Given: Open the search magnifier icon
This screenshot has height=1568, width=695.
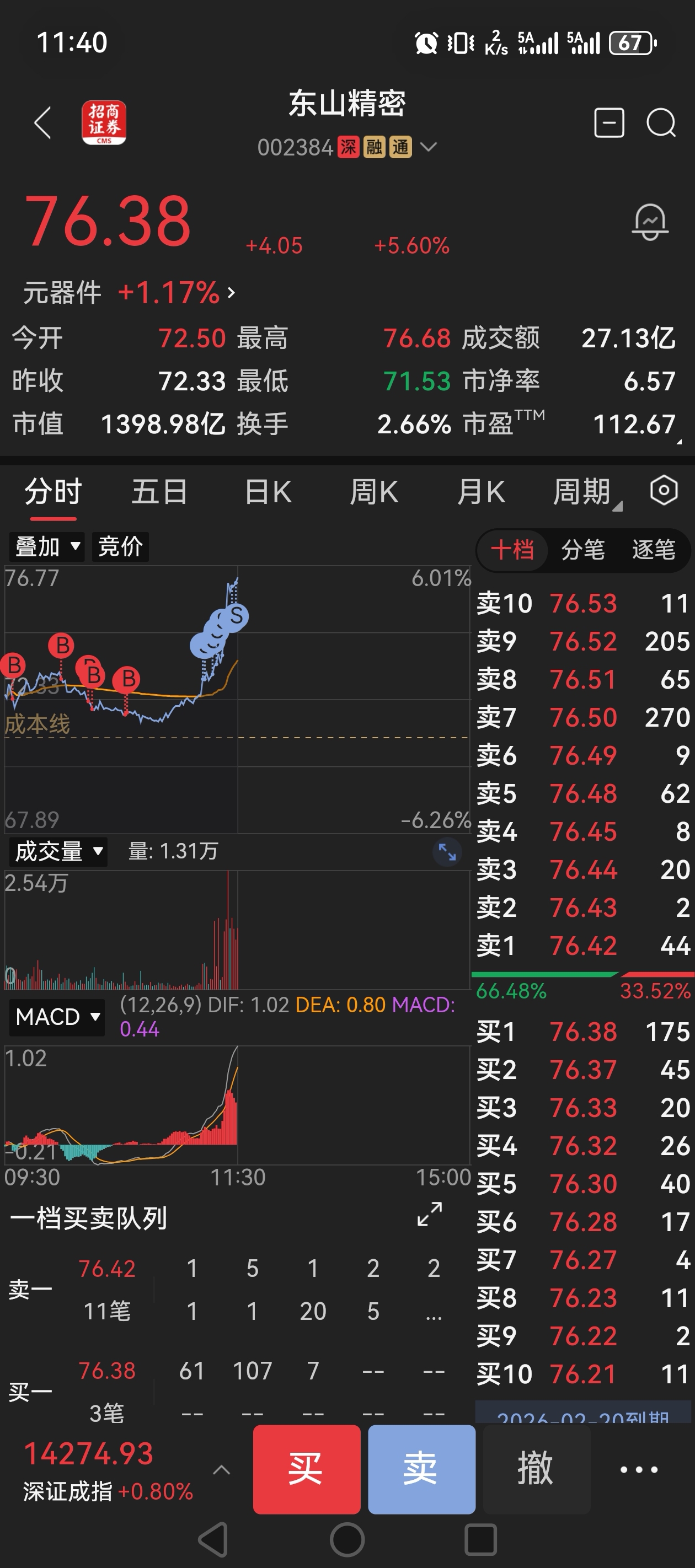Looking at the screenshot, I should tap(661, 123).
